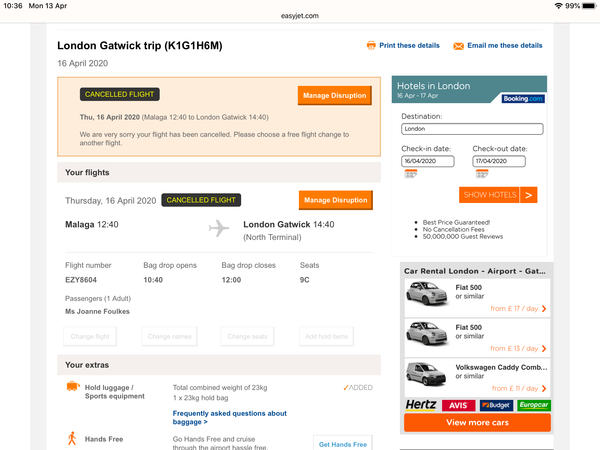The height and width of the screenshot is (450, 600).
Task: Click the walking person icon beside Hands Free
Action: pyautogui.click(x=72, y=439)
